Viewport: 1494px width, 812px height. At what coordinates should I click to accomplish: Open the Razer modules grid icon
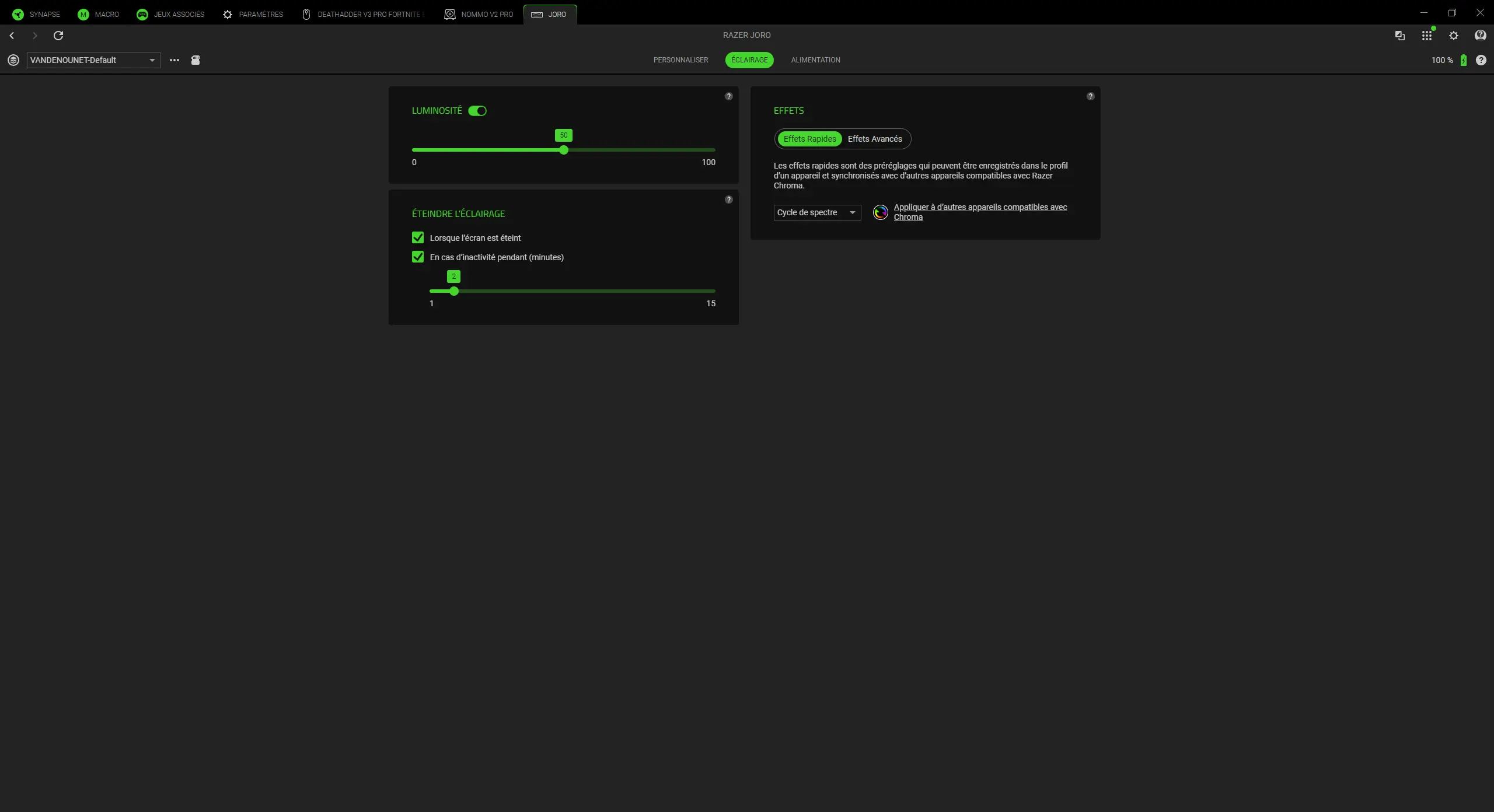click(x=1427, y=36)
